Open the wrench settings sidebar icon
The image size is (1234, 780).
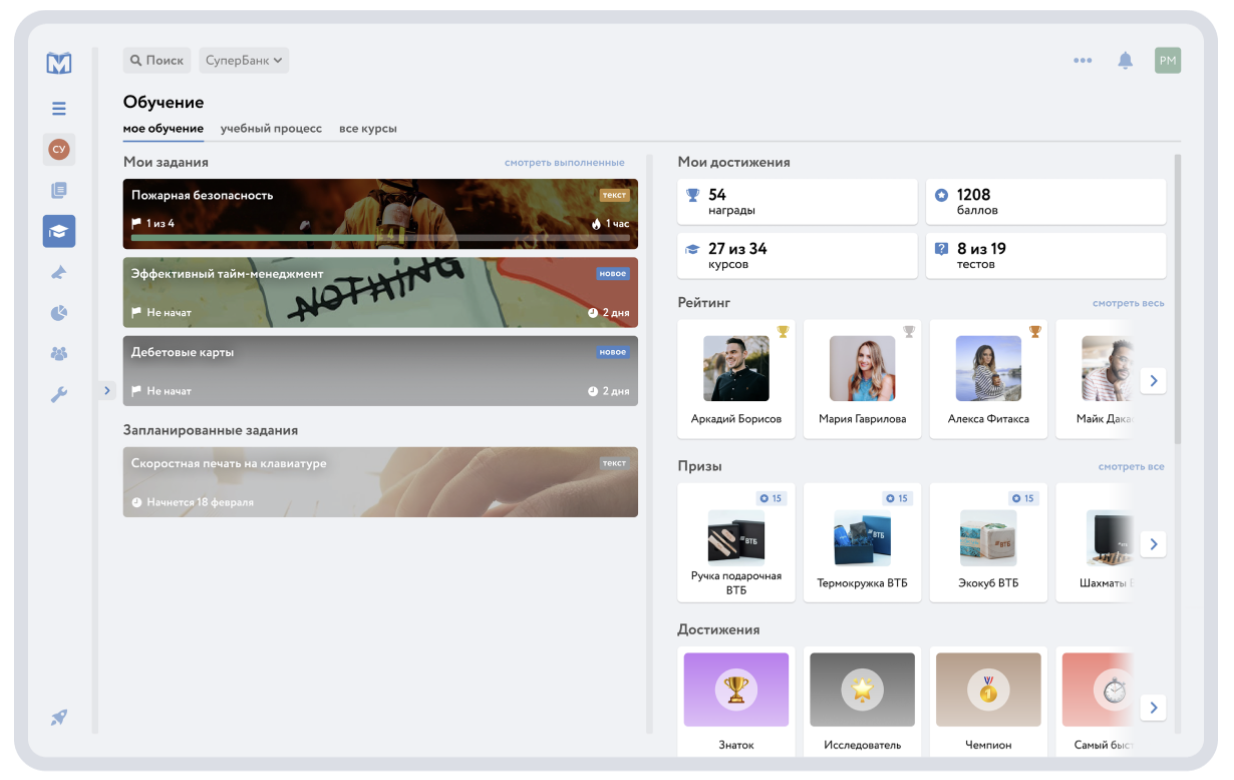(59, 395)
